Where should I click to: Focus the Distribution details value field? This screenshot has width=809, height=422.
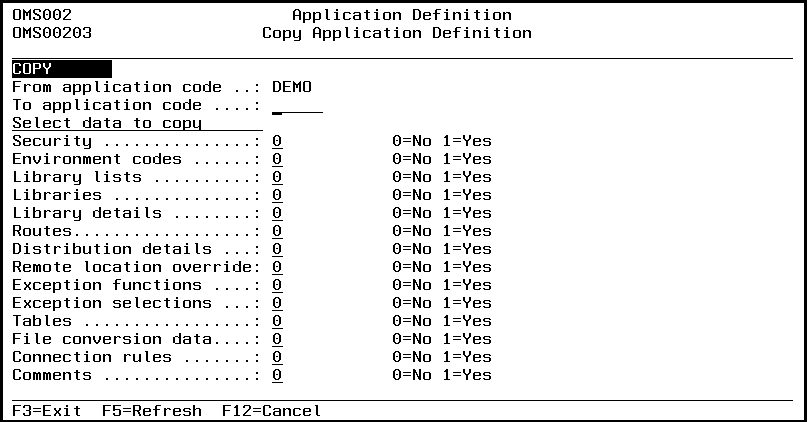pos(277,249)
